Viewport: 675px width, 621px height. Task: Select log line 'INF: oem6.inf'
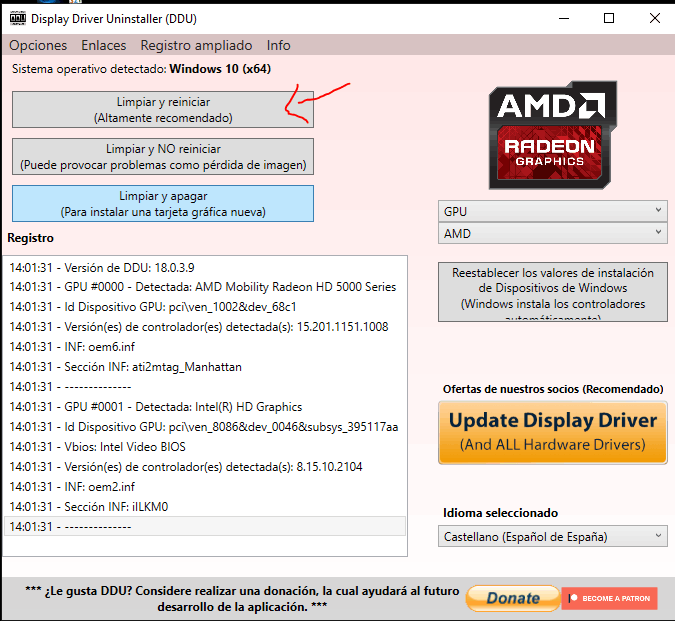(x=205, y=347)
